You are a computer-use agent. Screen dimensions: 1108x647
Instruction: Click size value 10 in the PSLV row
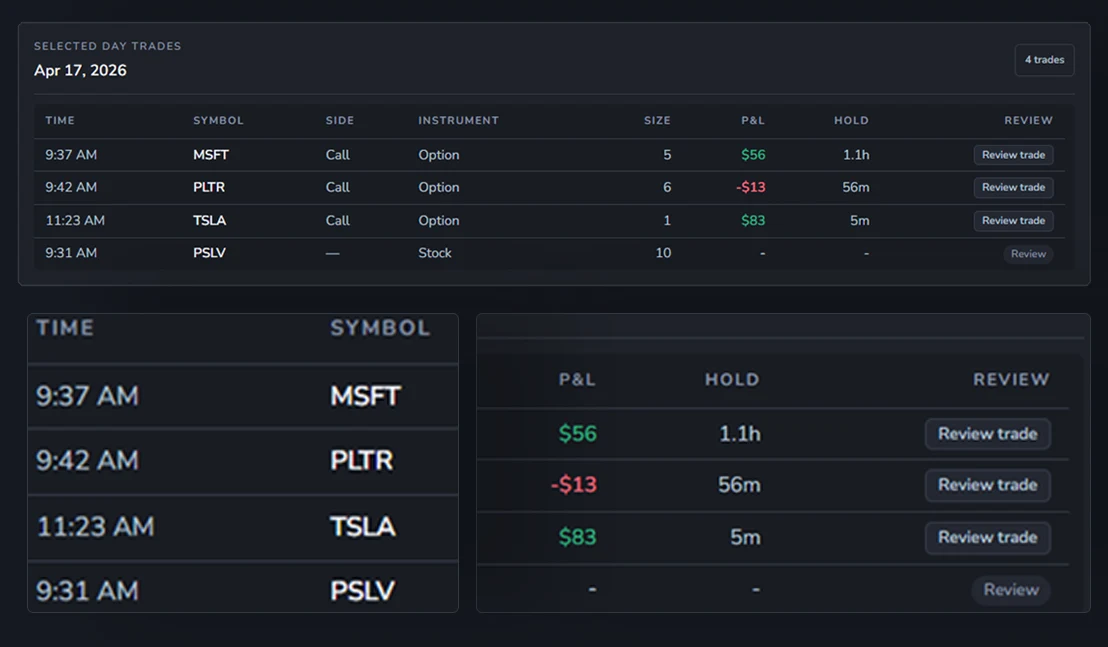tap(663, 253)
